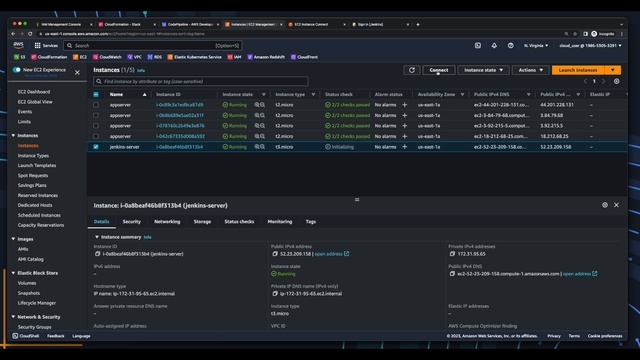Copy the Public IPv4 DNS value

[452, 274]
